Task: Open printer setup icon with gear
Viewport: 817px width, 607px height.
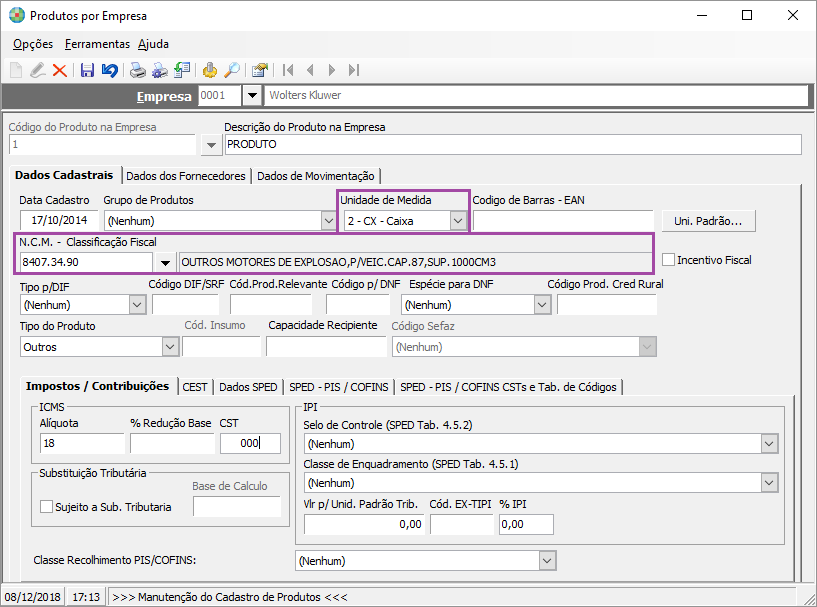Action: [159, 70]
